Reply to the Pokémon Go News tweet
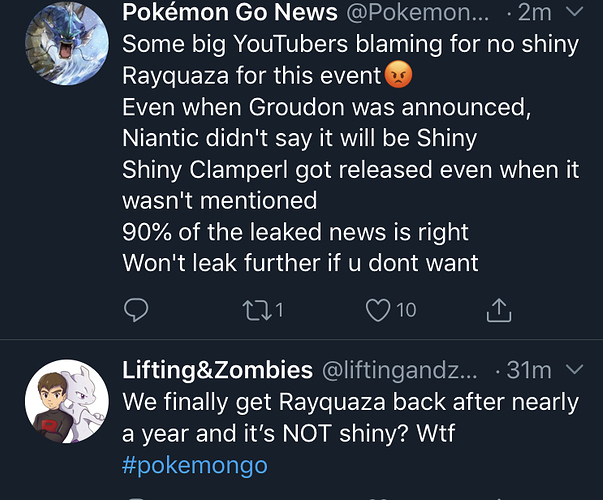 click(x=136, y=311)
